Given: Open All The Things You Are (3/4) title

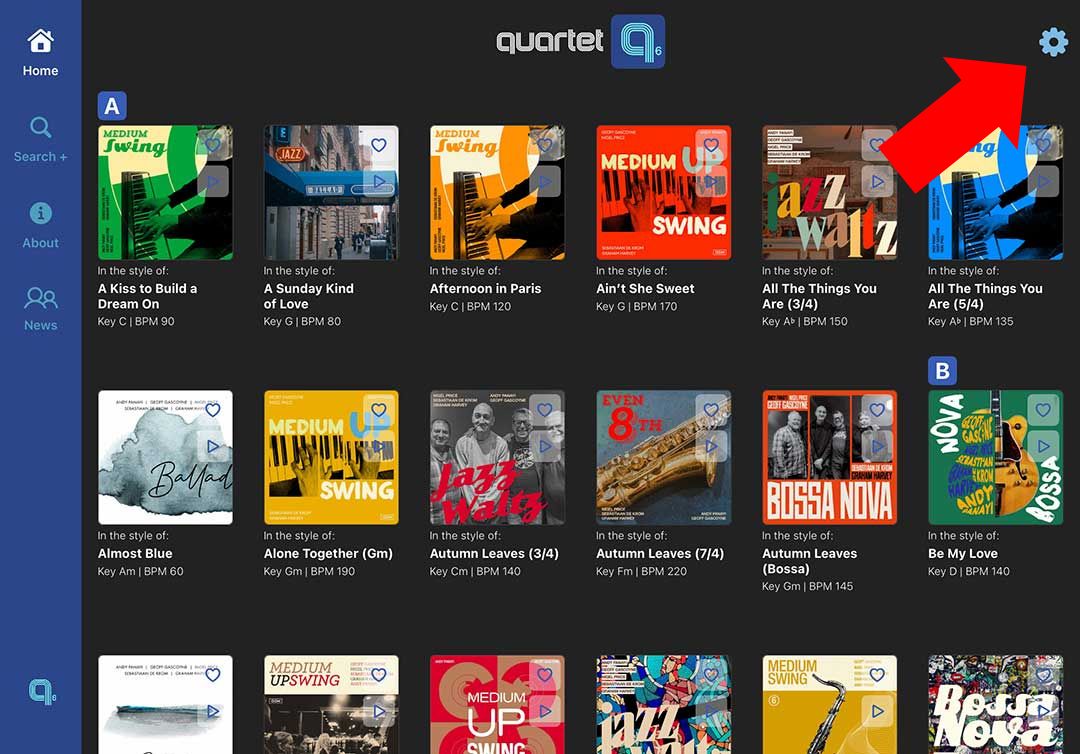Looking at the screenshot, I should (x=819, y=296).
